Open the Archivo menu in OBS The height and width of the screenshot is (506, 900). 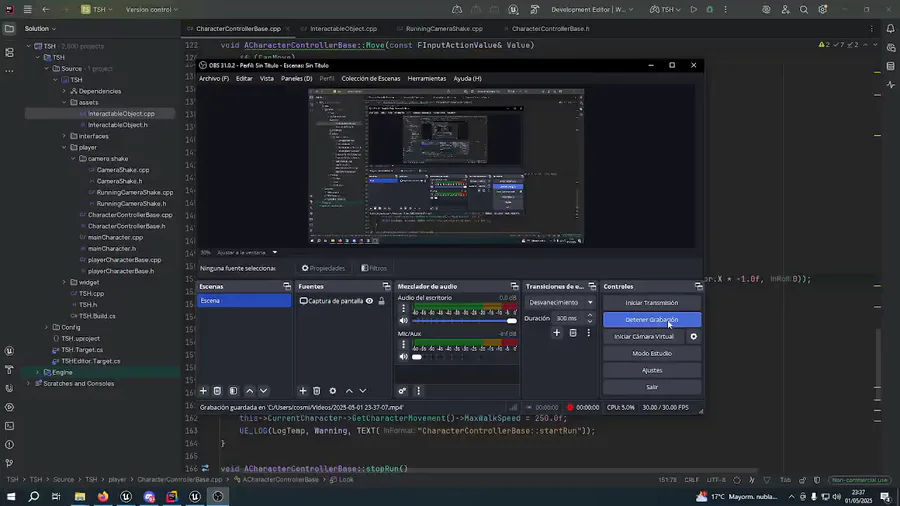click(x=214, y=79)
